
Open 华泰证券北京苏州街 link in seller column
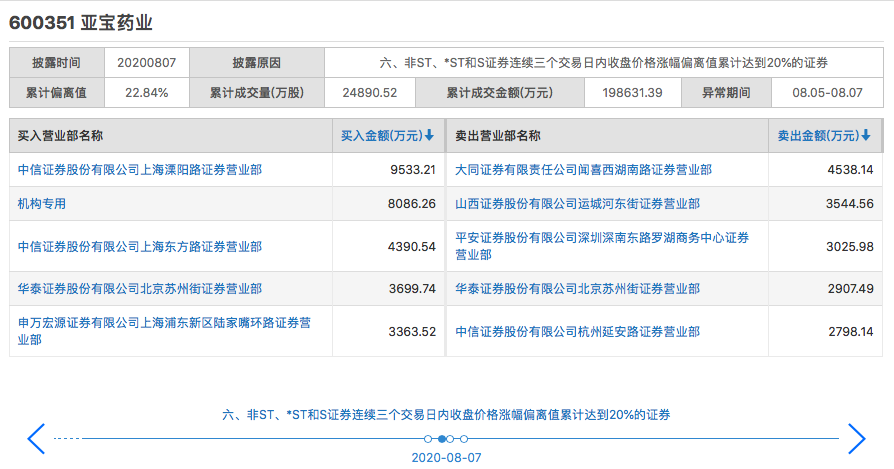(x=577, y=289)
